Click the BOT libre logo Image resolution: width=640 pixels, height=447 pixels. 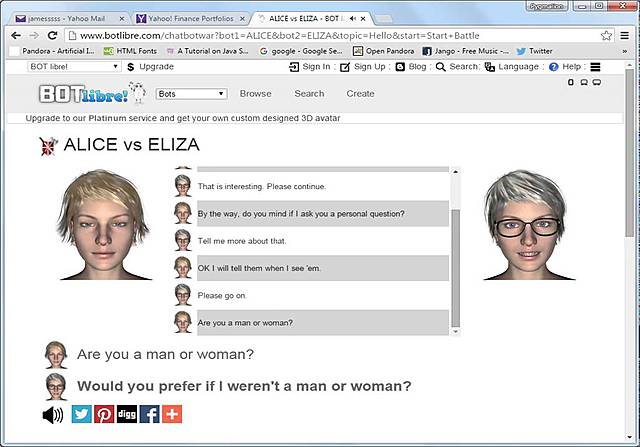click(x=92, y=93)
